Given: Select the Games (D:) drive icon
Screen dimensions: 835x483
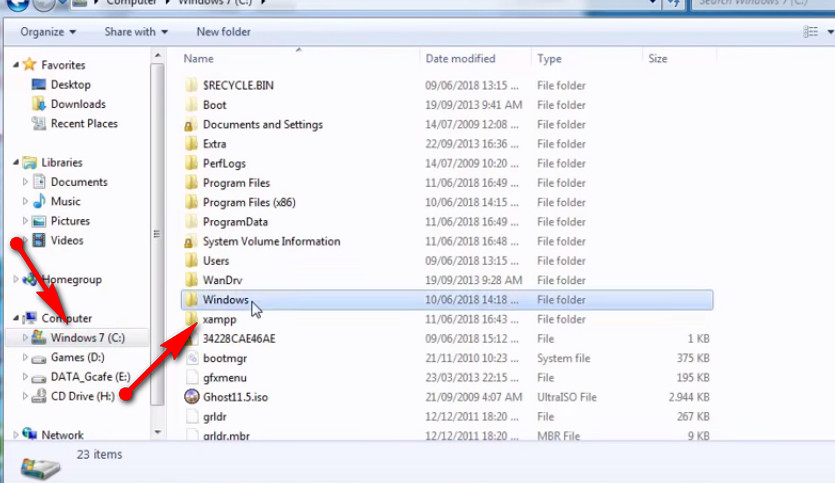Looking at the screenshot, I should click(39, 359).
